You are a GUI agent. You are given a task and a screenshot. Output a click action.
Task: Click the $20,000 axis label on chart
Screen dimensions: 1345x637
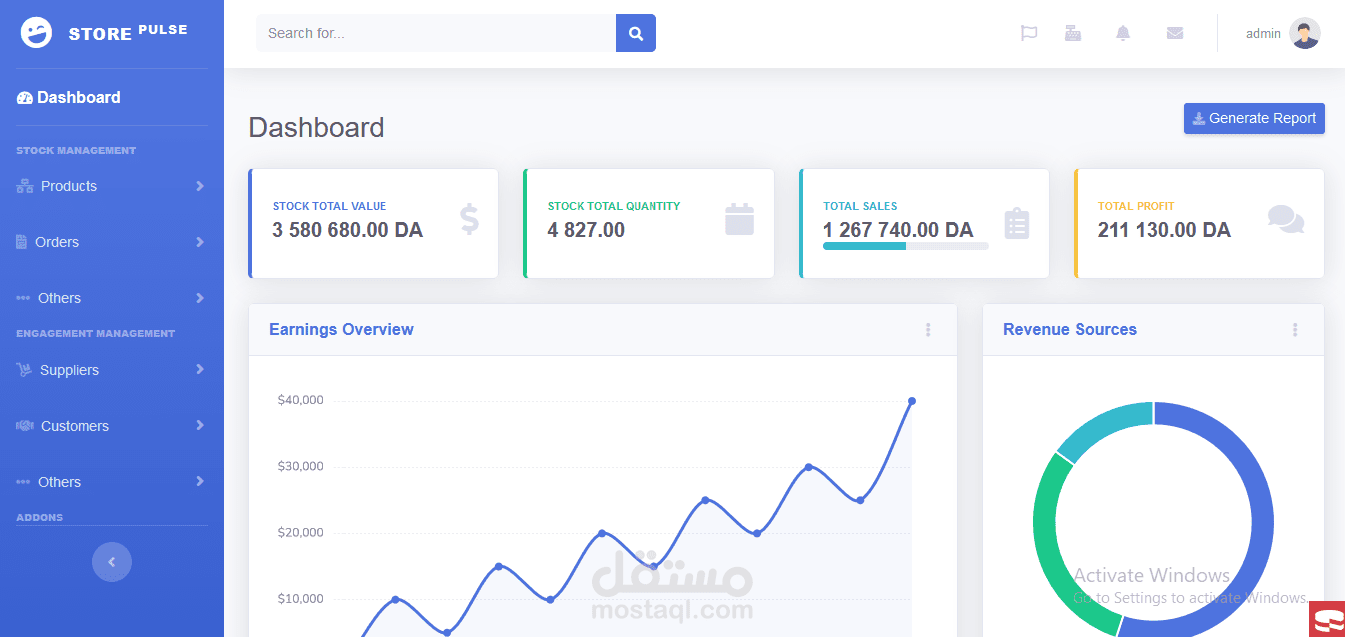pos(300,533)
